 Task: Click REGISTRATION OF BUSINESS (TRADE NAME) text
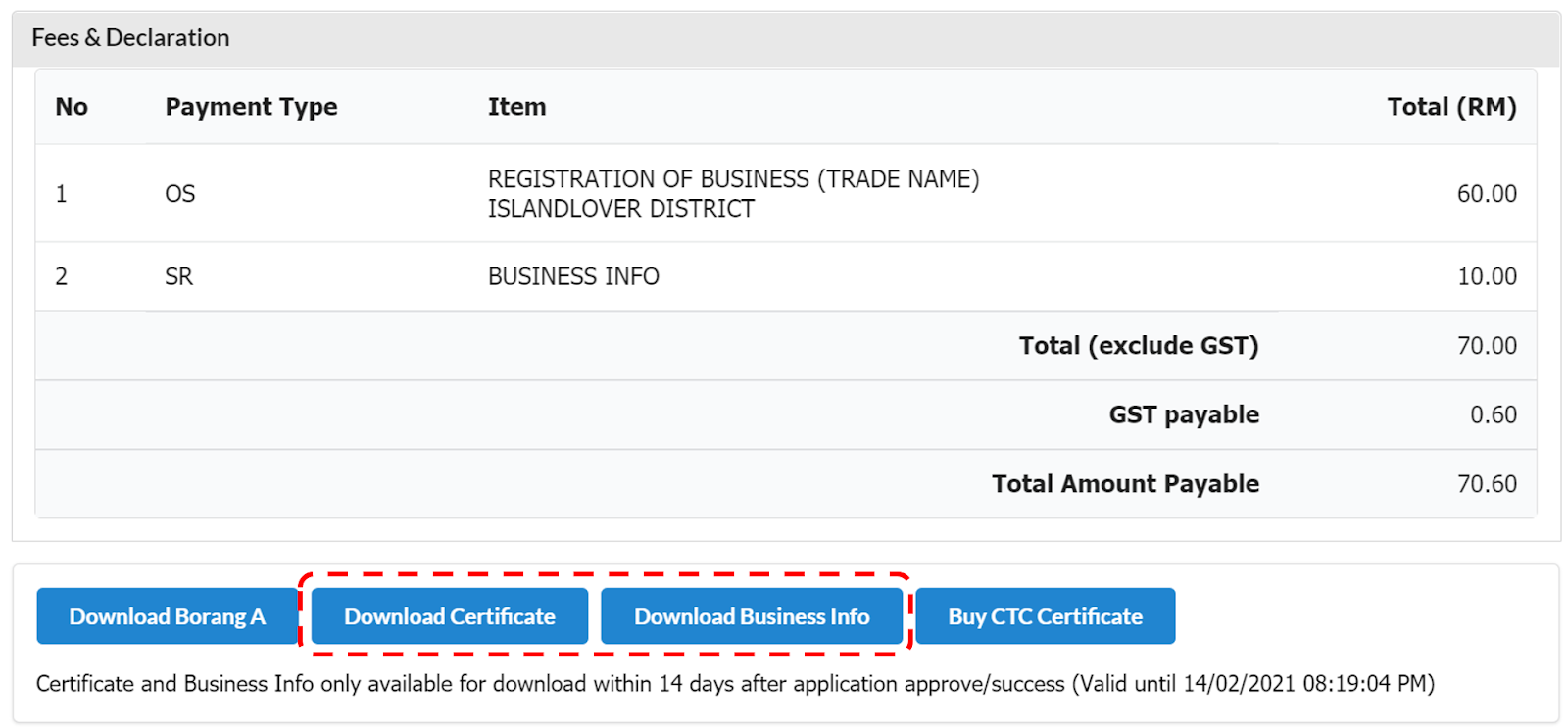(x=734, y=179)
